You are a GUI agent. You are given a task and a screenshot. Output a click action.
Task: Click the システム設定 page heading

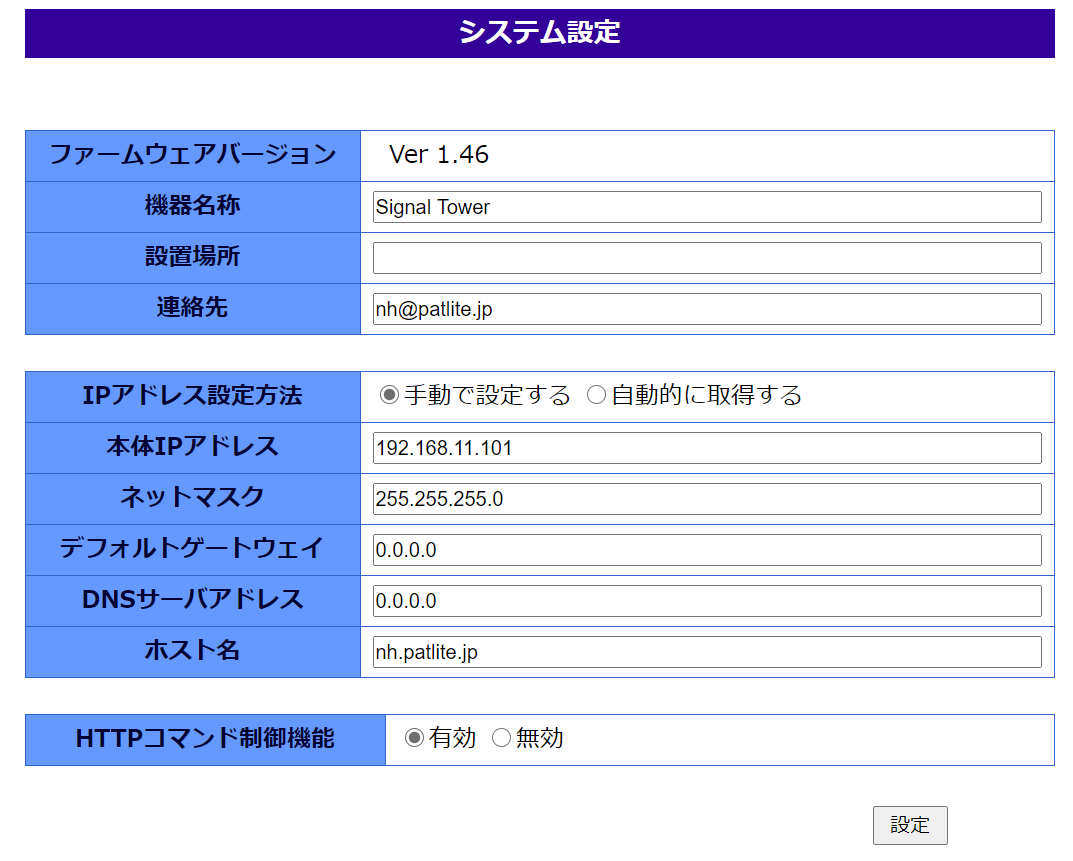(539, 32)
